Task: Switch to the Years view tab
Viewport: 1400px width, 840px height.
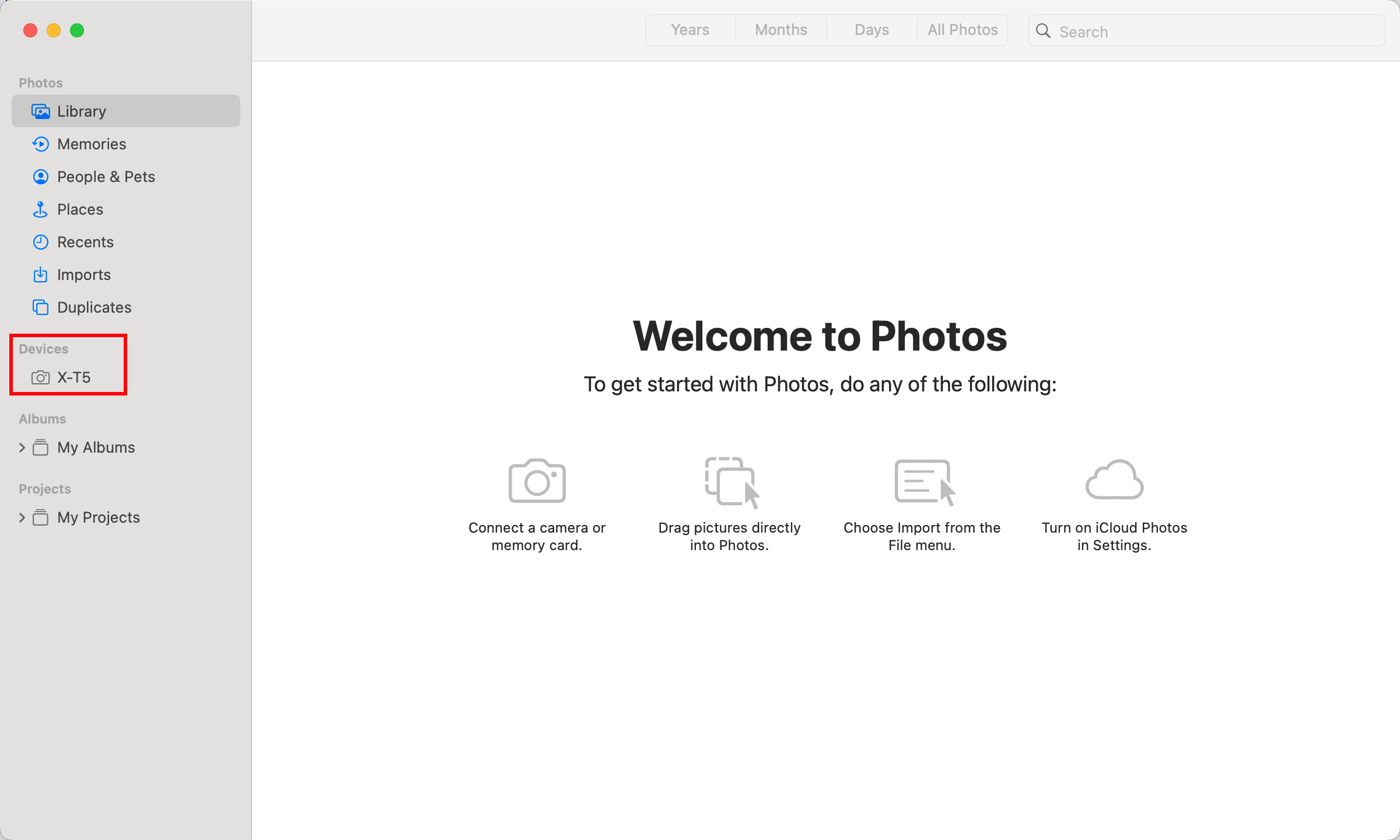Action: point(690,30)
